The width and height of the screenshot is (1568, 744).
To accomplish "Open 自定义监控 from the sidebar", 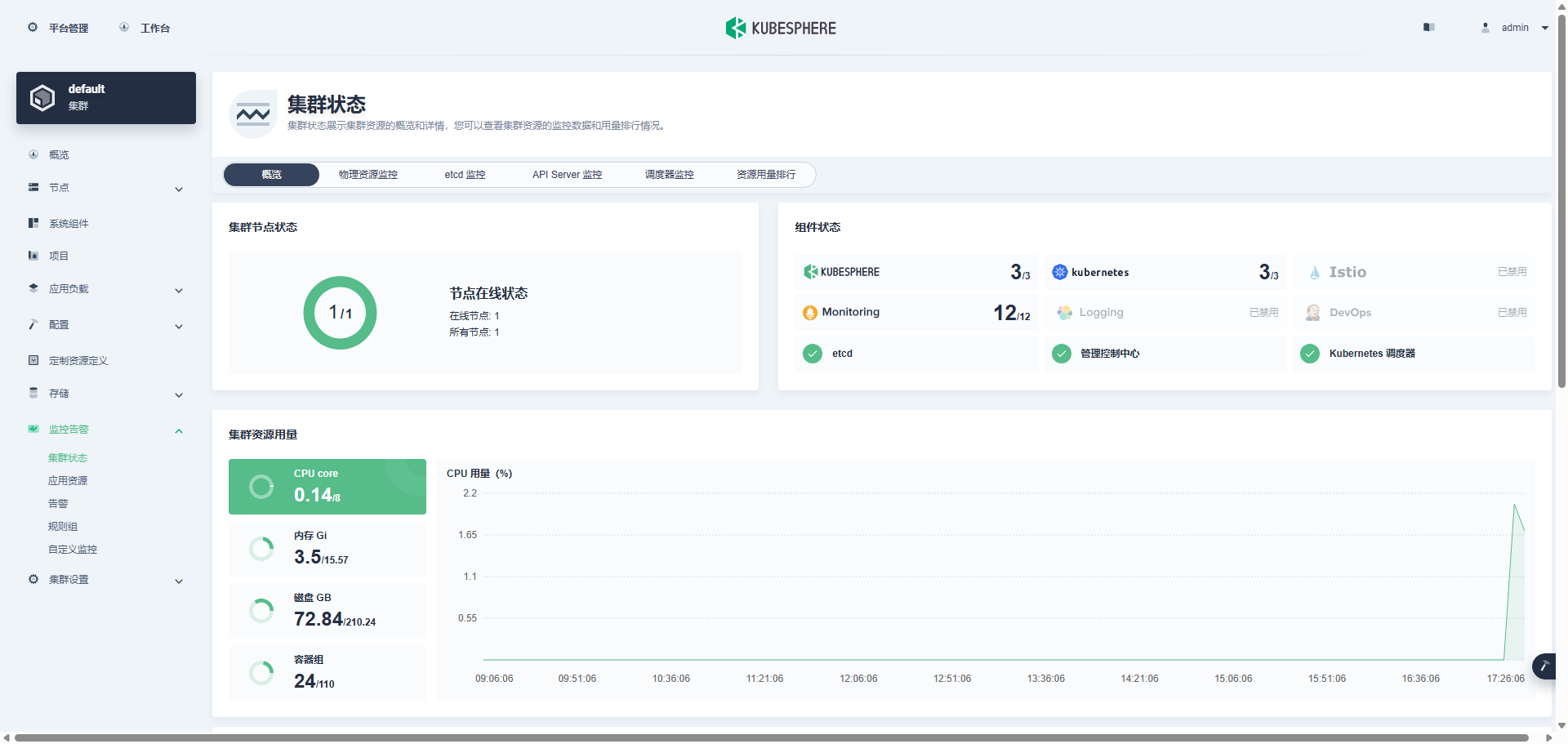I will tap(72, 549).
